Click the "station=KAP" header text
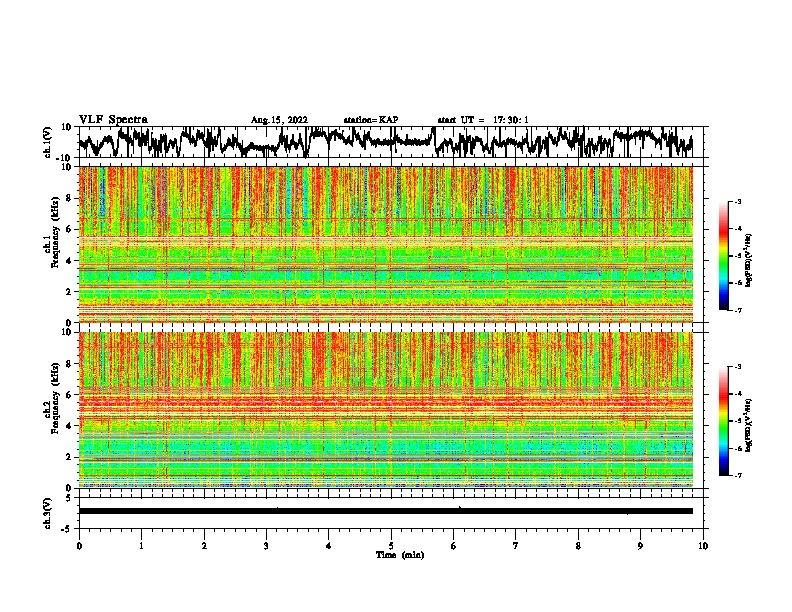Image resolution: width=792 pixels, height=612 pixels. click(371, 120)
